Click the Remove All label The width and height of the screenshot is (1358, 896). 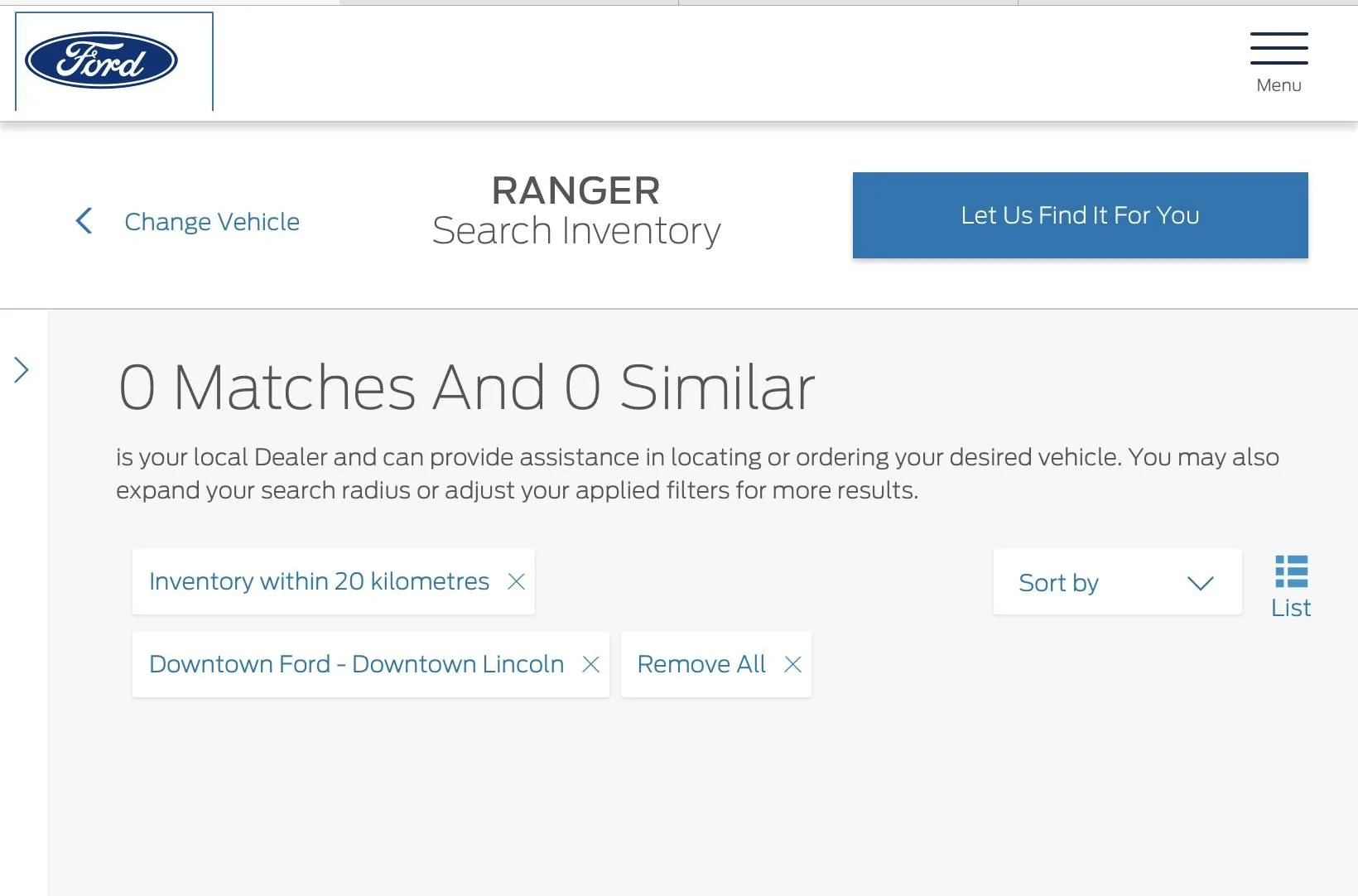(701, 664)
